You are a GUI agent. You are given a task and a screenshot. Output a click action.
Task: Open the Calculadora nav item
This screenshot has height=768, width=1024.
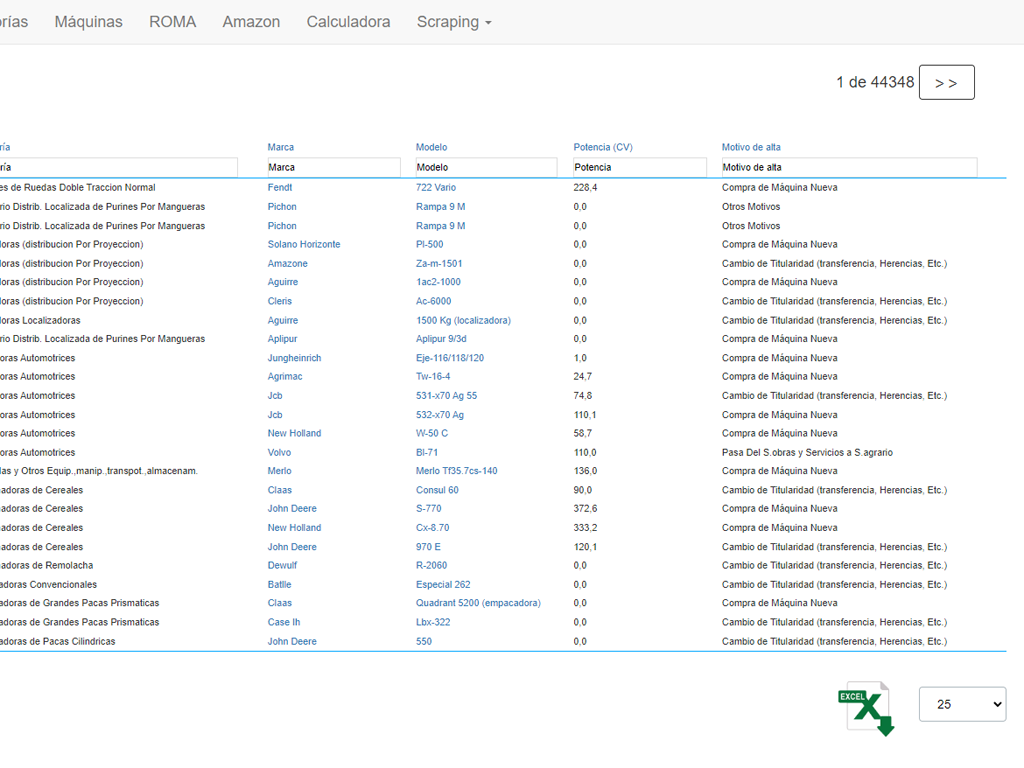point(348,22)
